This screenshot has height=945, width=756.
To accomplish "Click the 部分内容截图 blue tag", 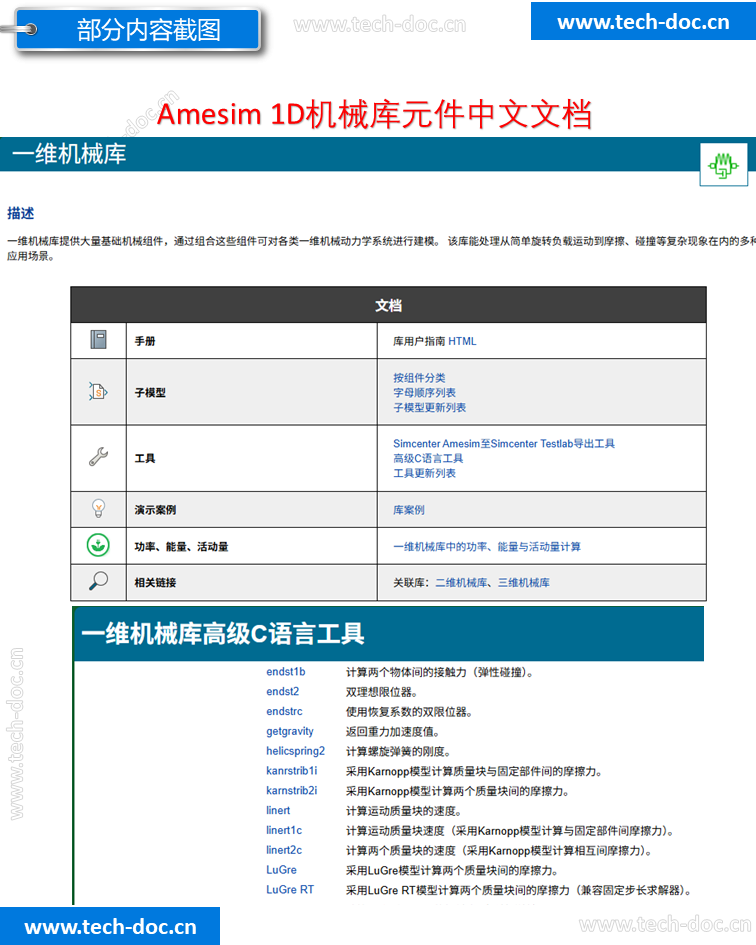I will click(x=139, y=29).
